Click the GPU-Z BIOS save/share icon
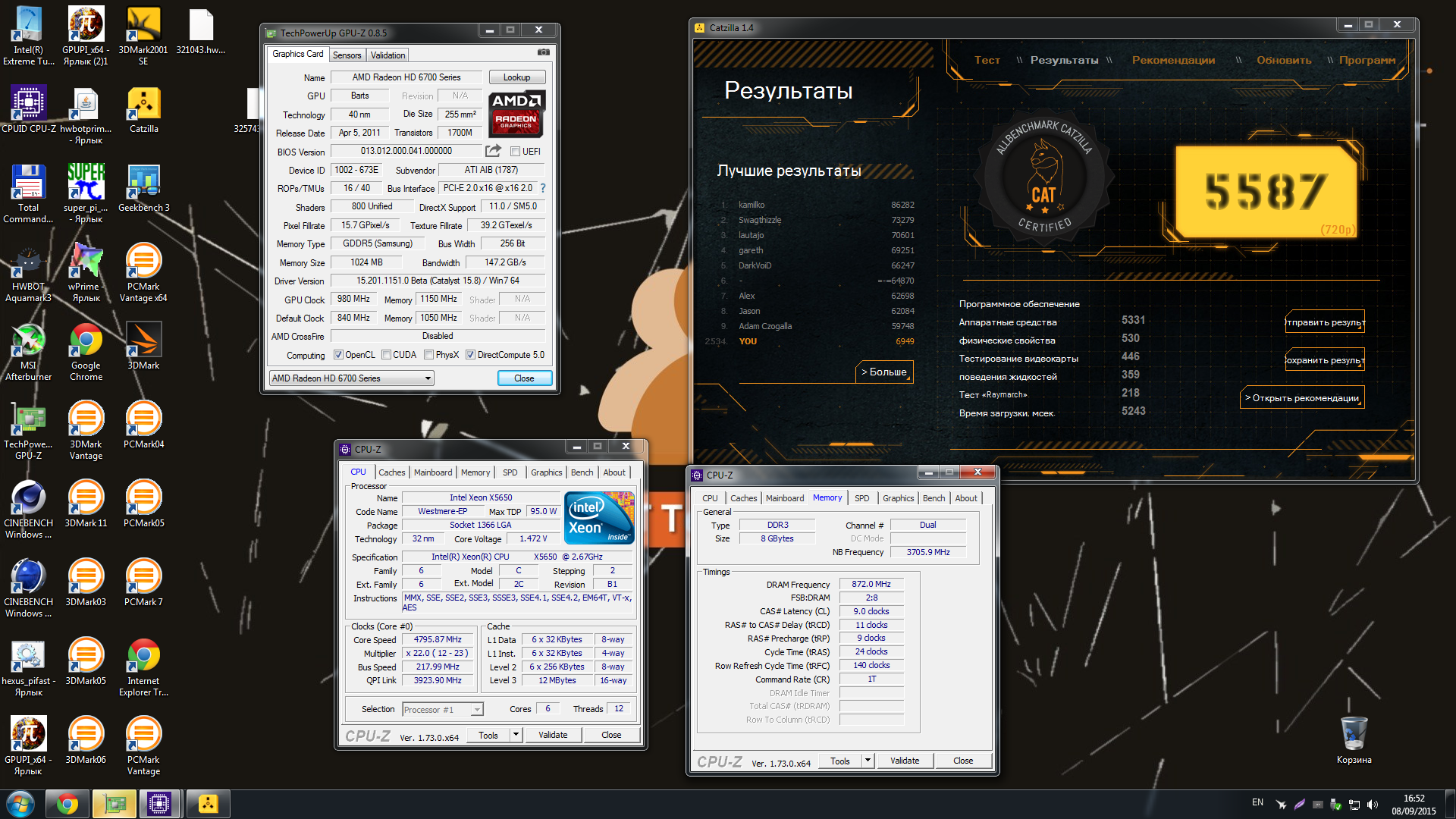The height and width of the screenshot is (819, 1456). pyautogui.click(x=493, y=151)
